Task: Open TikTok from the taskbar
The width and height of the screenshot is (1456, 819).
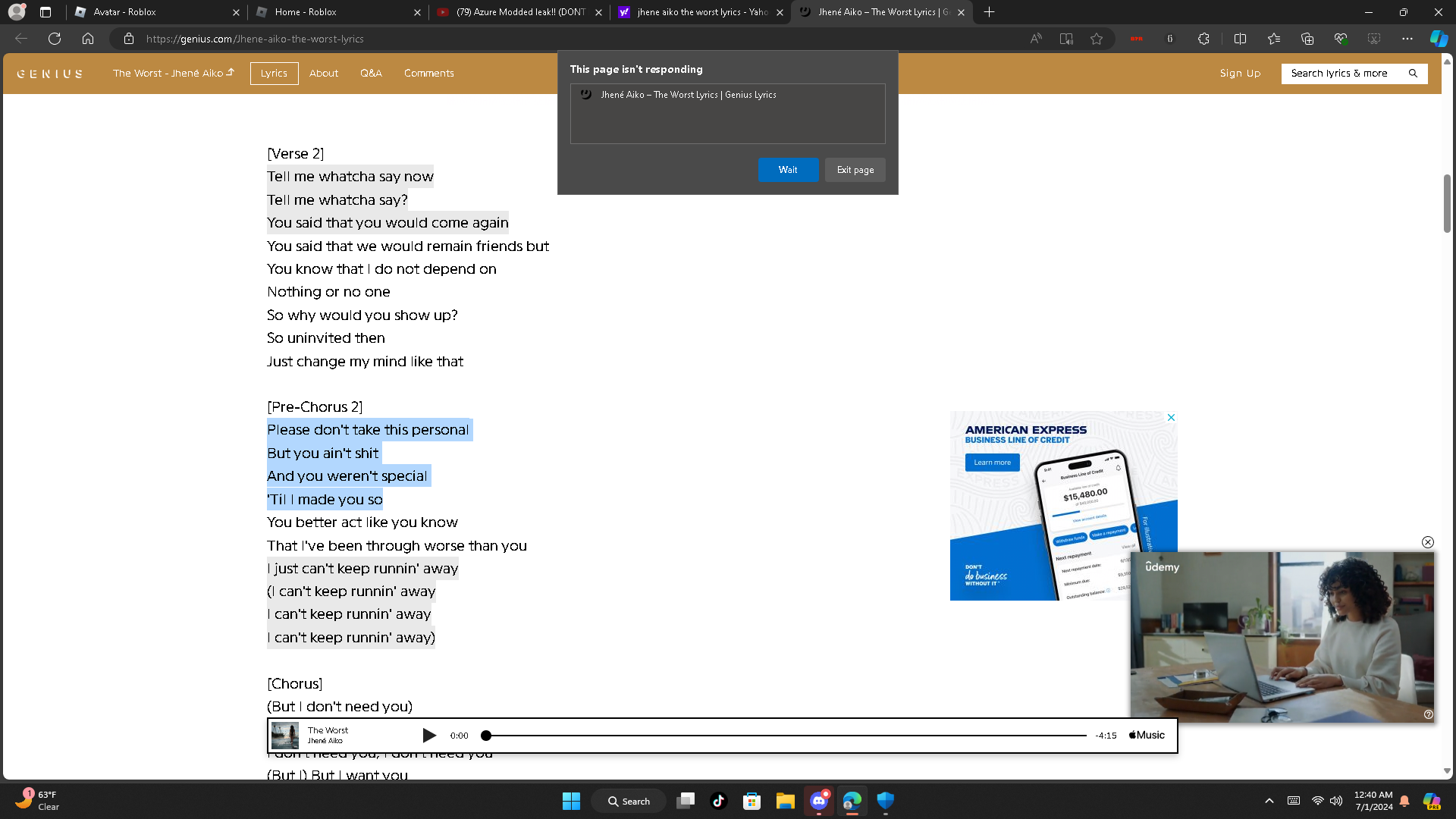Action: 719,801
